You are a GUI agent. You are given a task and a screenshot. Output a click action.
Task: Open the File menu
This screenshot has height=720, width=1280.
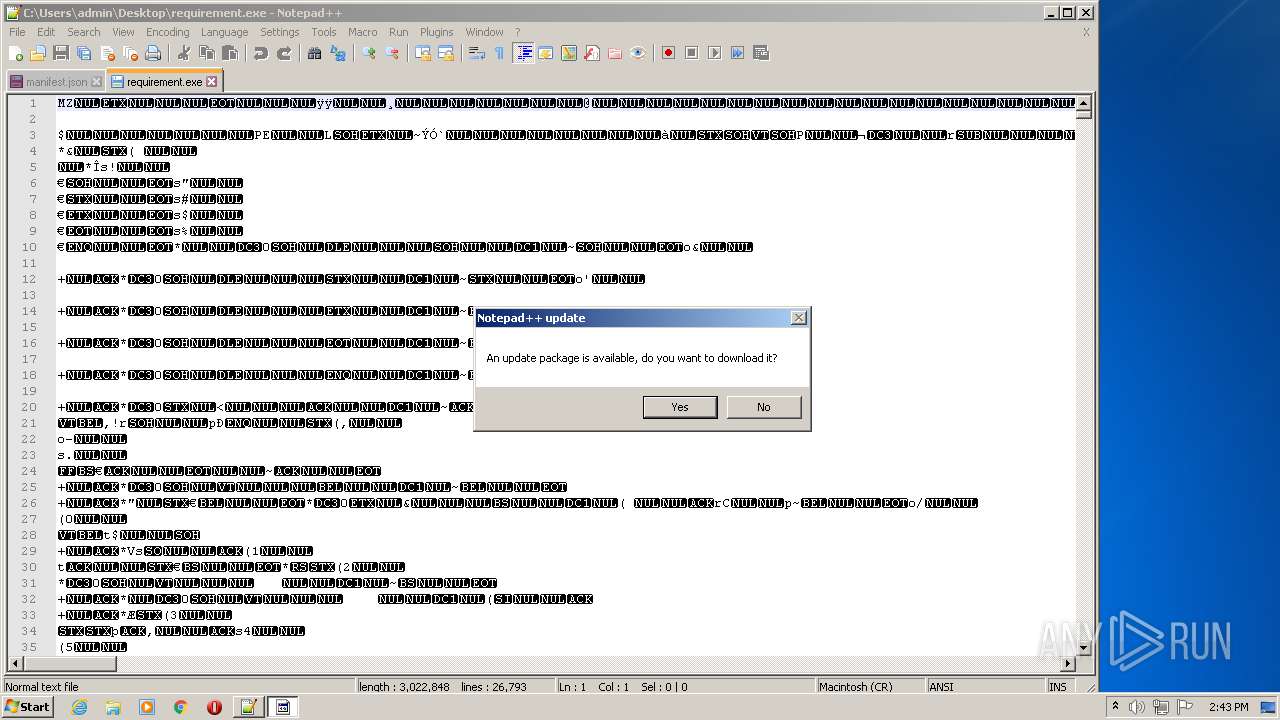17,32
